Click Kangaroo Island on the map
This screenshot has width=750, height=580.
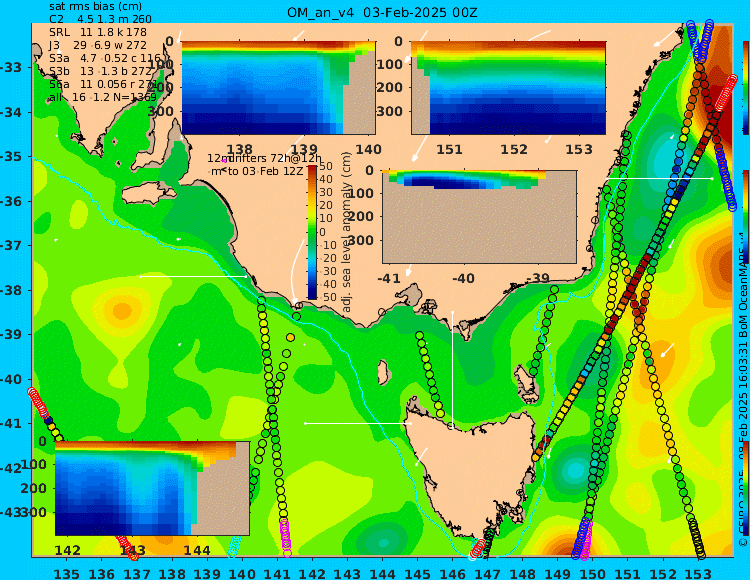coord(149,194)
